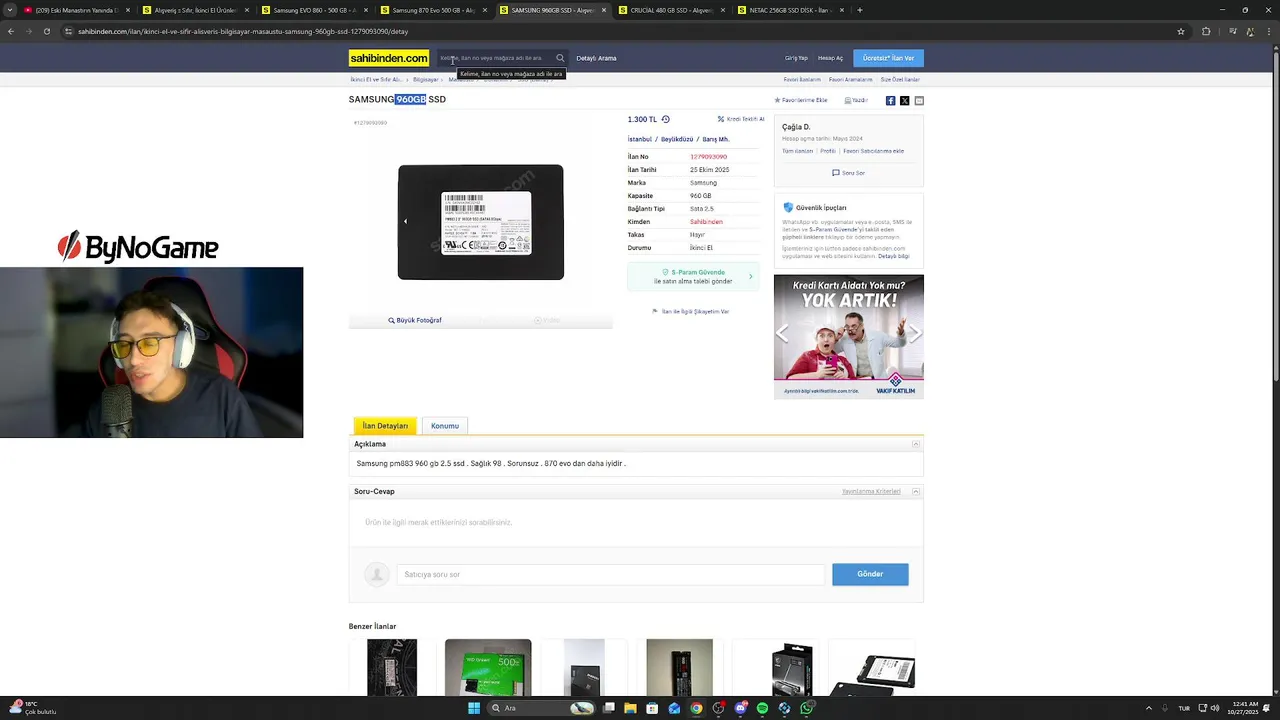Click previous photo arrow on SSD image
1280x720 pixels.
405,221
